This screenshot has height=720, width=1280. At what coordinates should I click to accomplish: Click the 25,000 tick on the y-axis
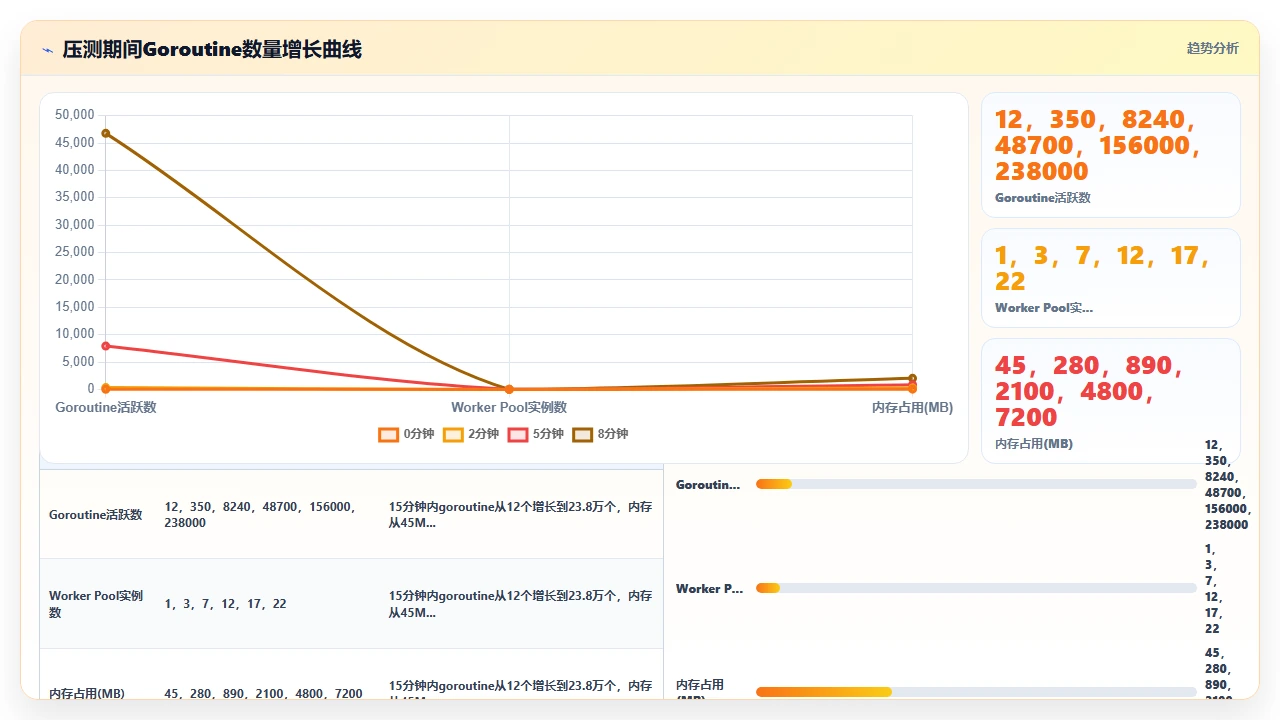coord(75,252)
